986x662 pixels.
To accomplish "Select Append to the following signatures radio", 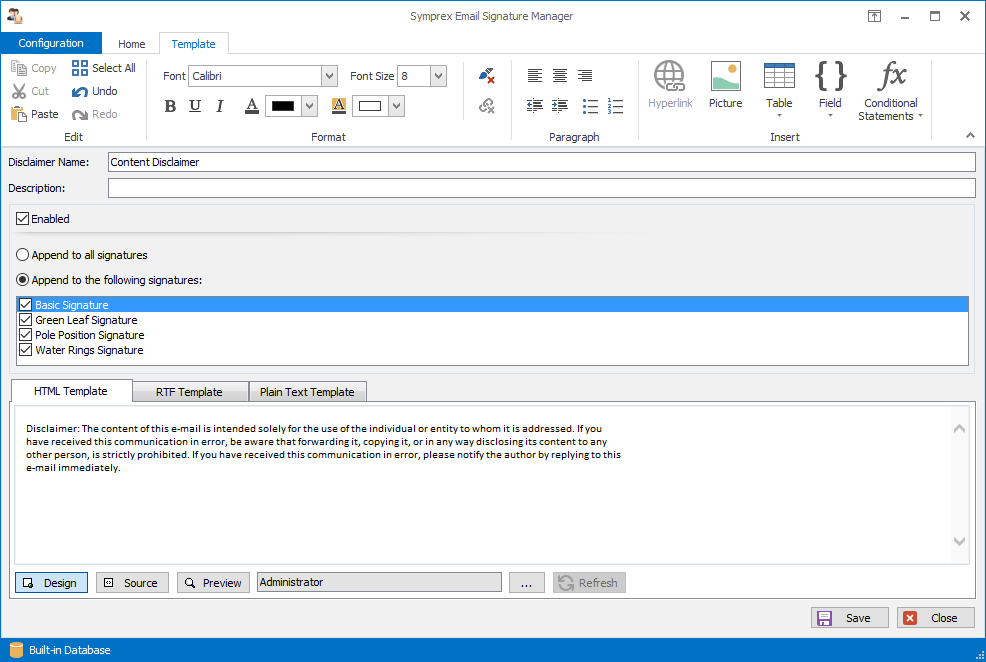I will point(23,280).
